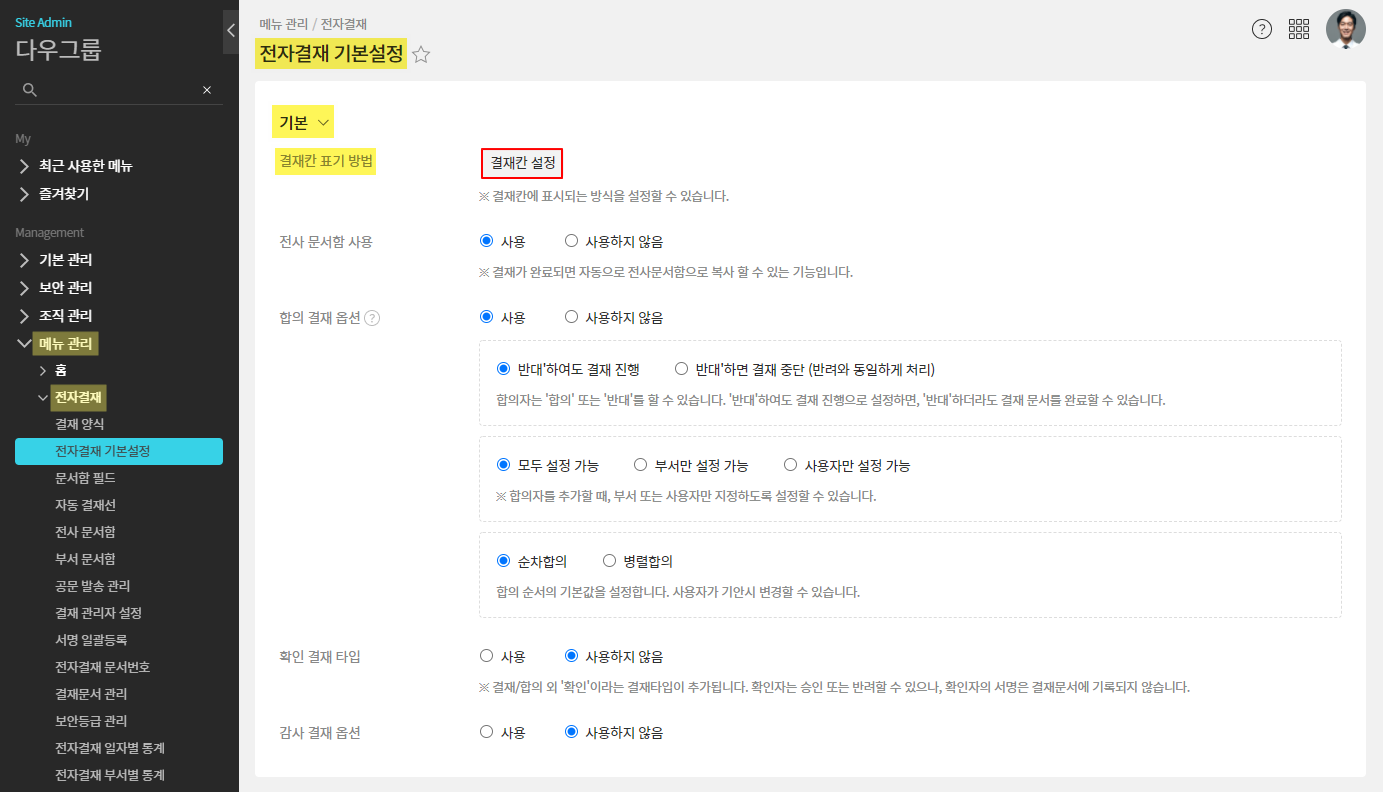The width and height of the screenshot is (1383, 792).
Task: Click the search magnifier icon in sidebar
Action: click(x=30, y=90)
